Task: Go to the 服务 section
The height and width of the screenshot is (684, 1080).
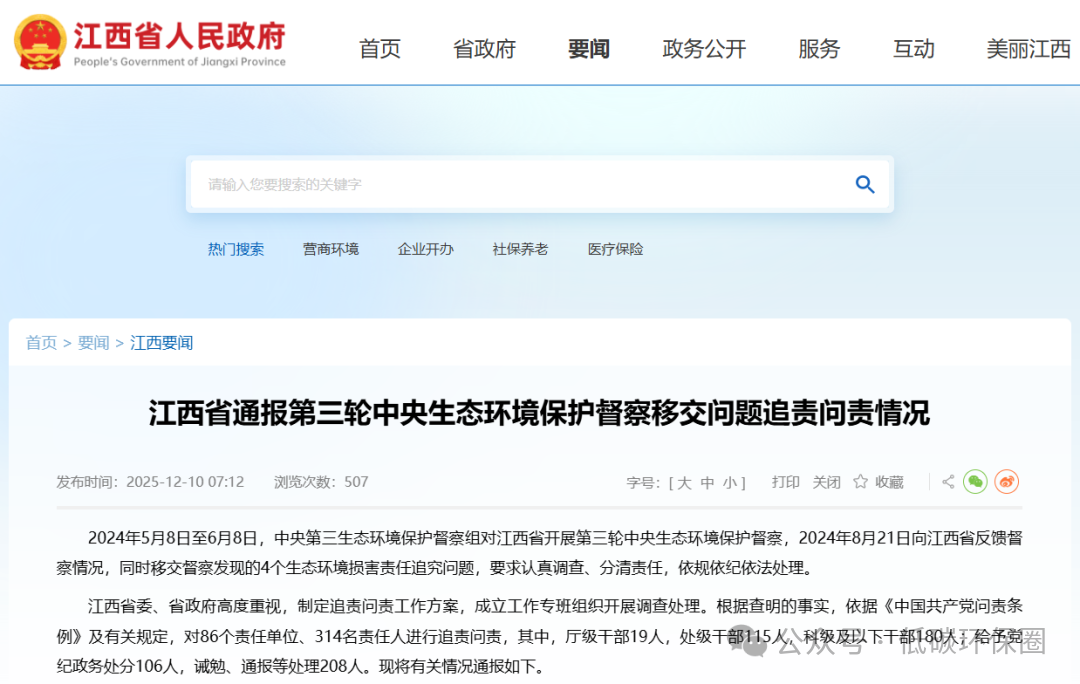Action: click(819, 49)
